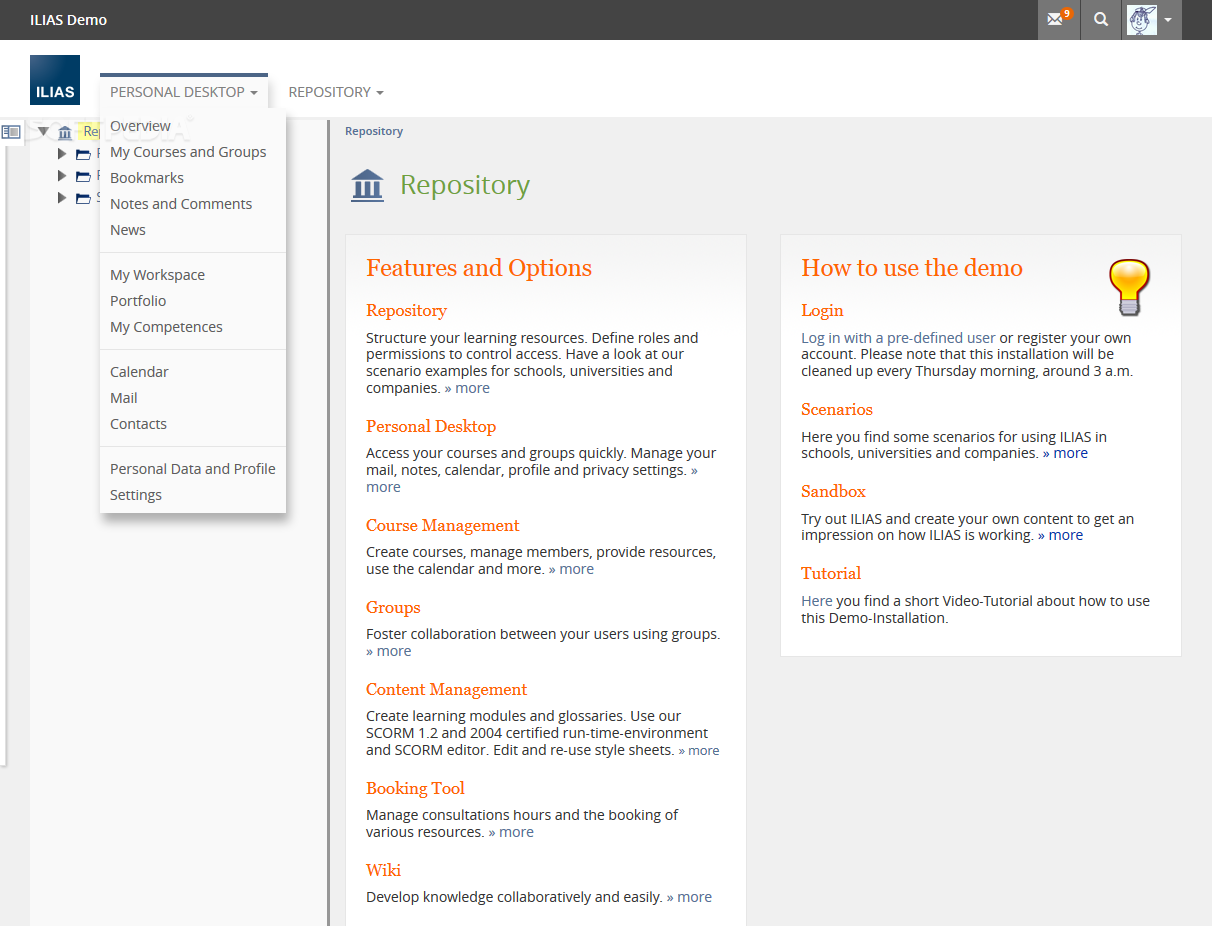The width and height of the screenshot is (1212, 926).
Task: Expand the middle folder in tree
Action: (x=62, y=176)
